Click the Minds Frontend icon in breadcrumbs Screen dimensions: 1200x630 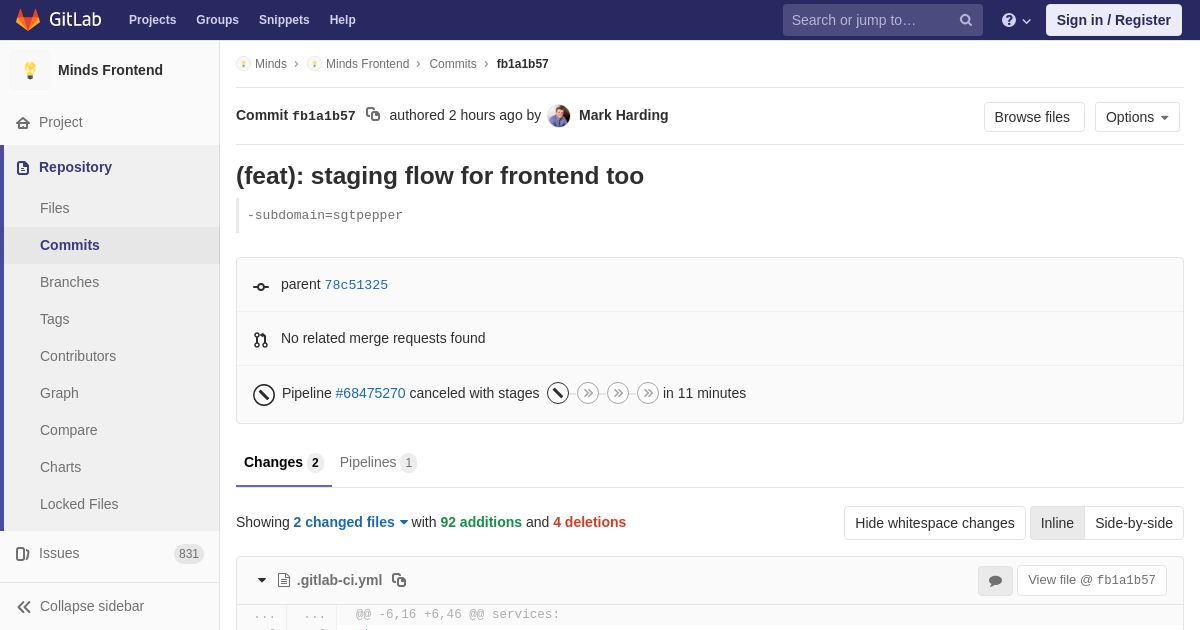click(314, 64)
